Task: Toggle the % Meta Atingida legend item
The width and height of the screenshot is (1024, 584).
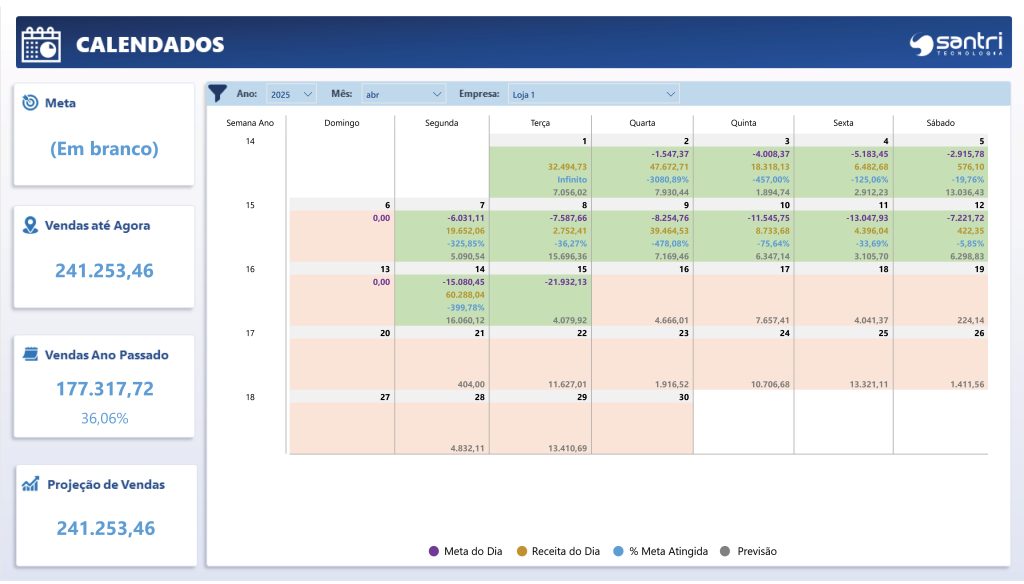Action: pos(664,551)
